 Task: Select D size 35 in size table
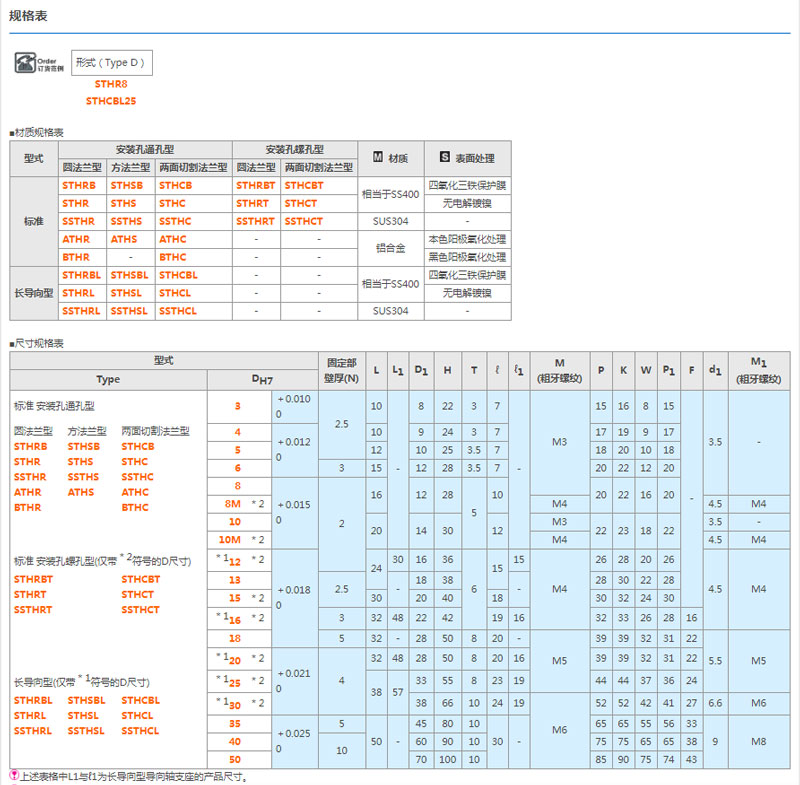pyautogui.click(x=235, y=724)
